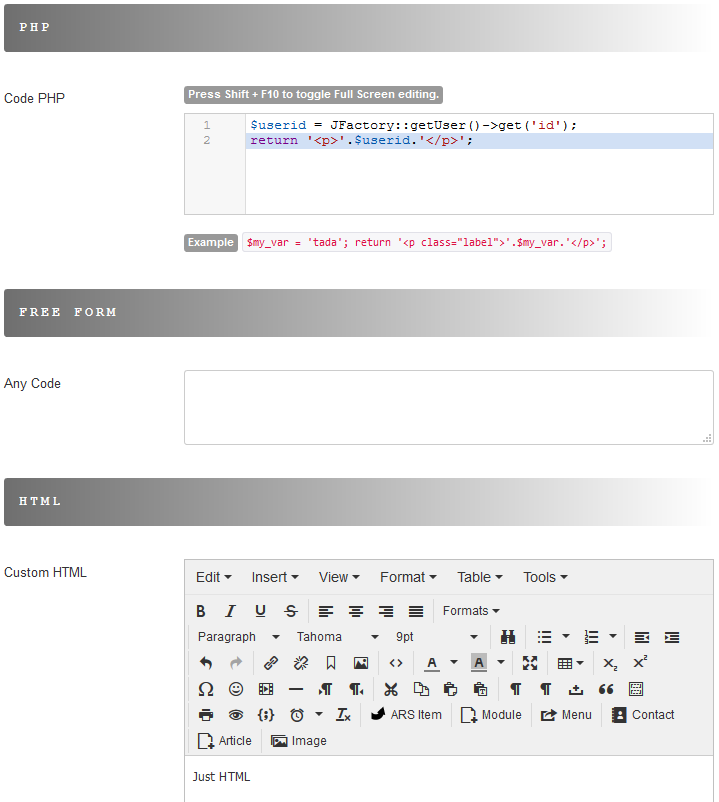The height and width of the screenshot is (802, 719).
Task: Open the Formats dropdown
Action: pos(471,611)
